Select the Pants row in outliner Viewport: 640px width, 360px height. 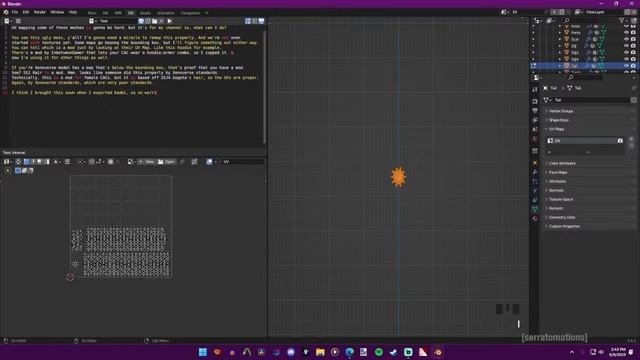(x=584, y=33)
